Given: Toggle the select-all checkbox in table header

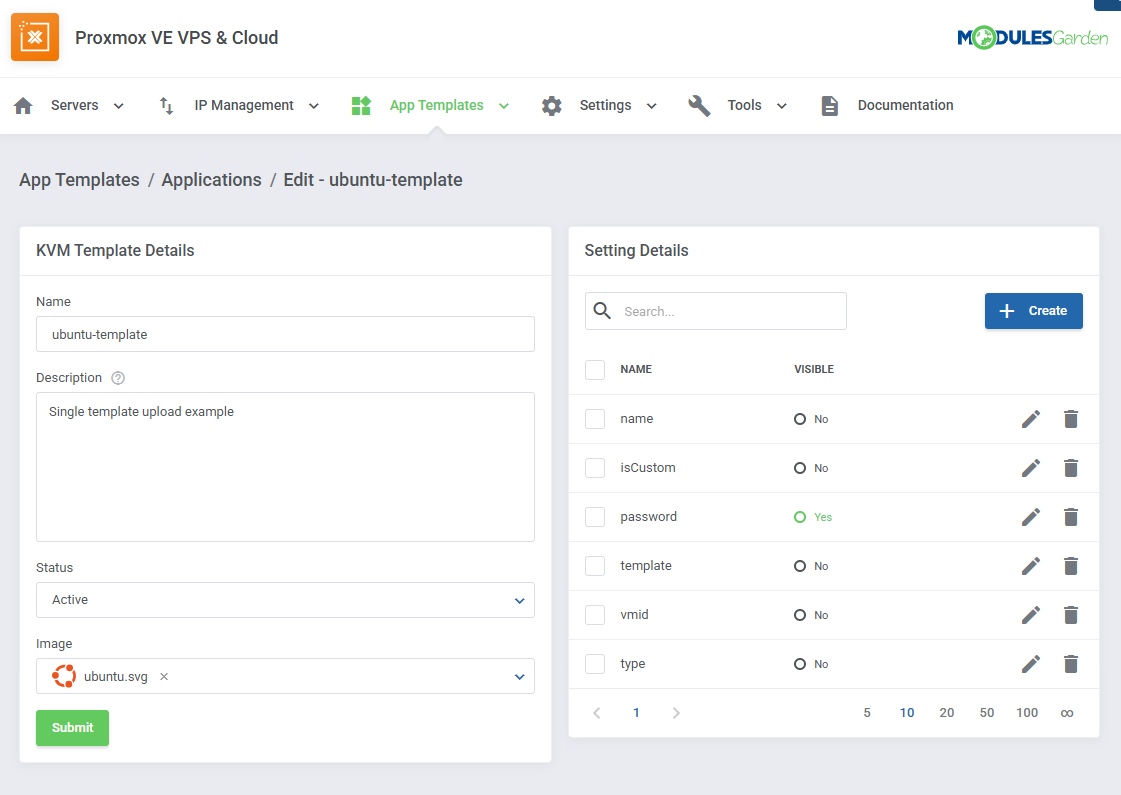Looking at the screenshot, I should point(595,370).
